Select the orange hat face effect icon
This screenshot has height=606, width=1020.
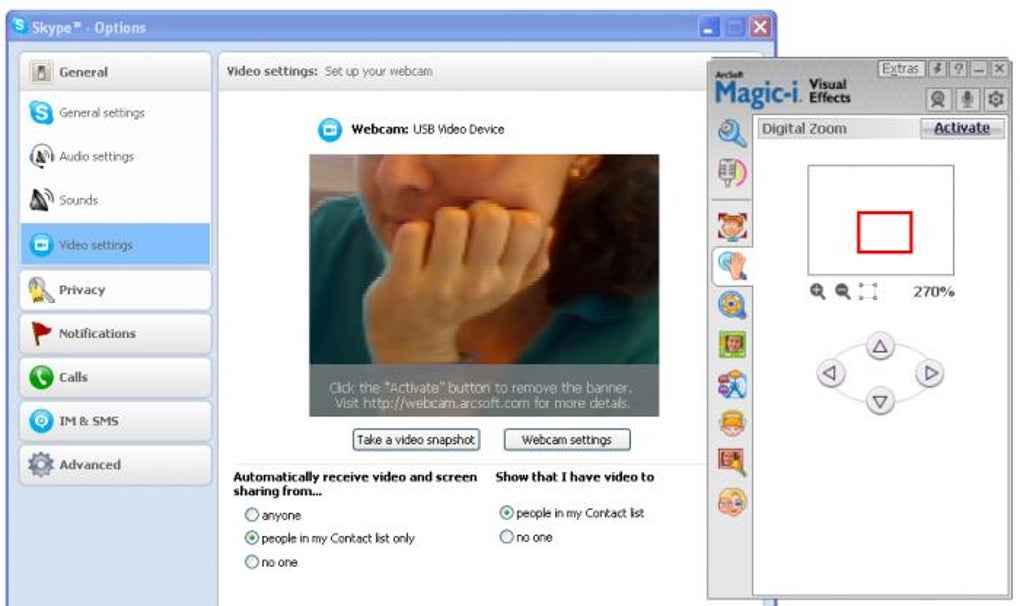[x=732, y=423]
